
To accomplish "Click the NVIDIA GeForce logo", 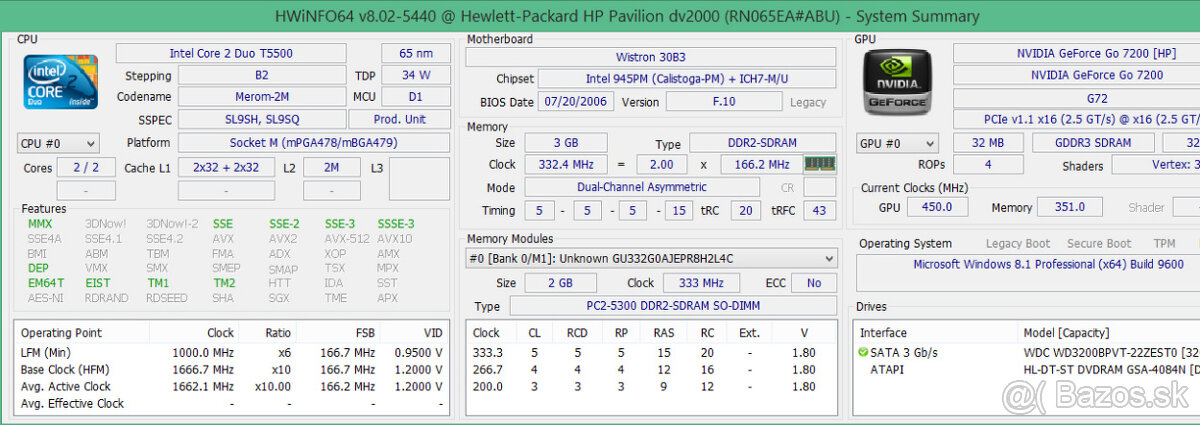I will [899, 81].
